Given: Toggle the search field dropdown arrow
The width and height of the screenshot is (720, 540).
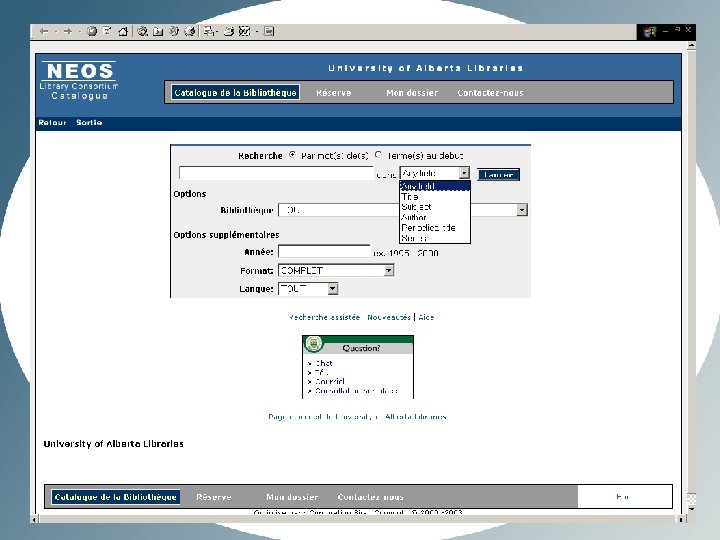Looking at the screenshot, I should pos(464,173).
